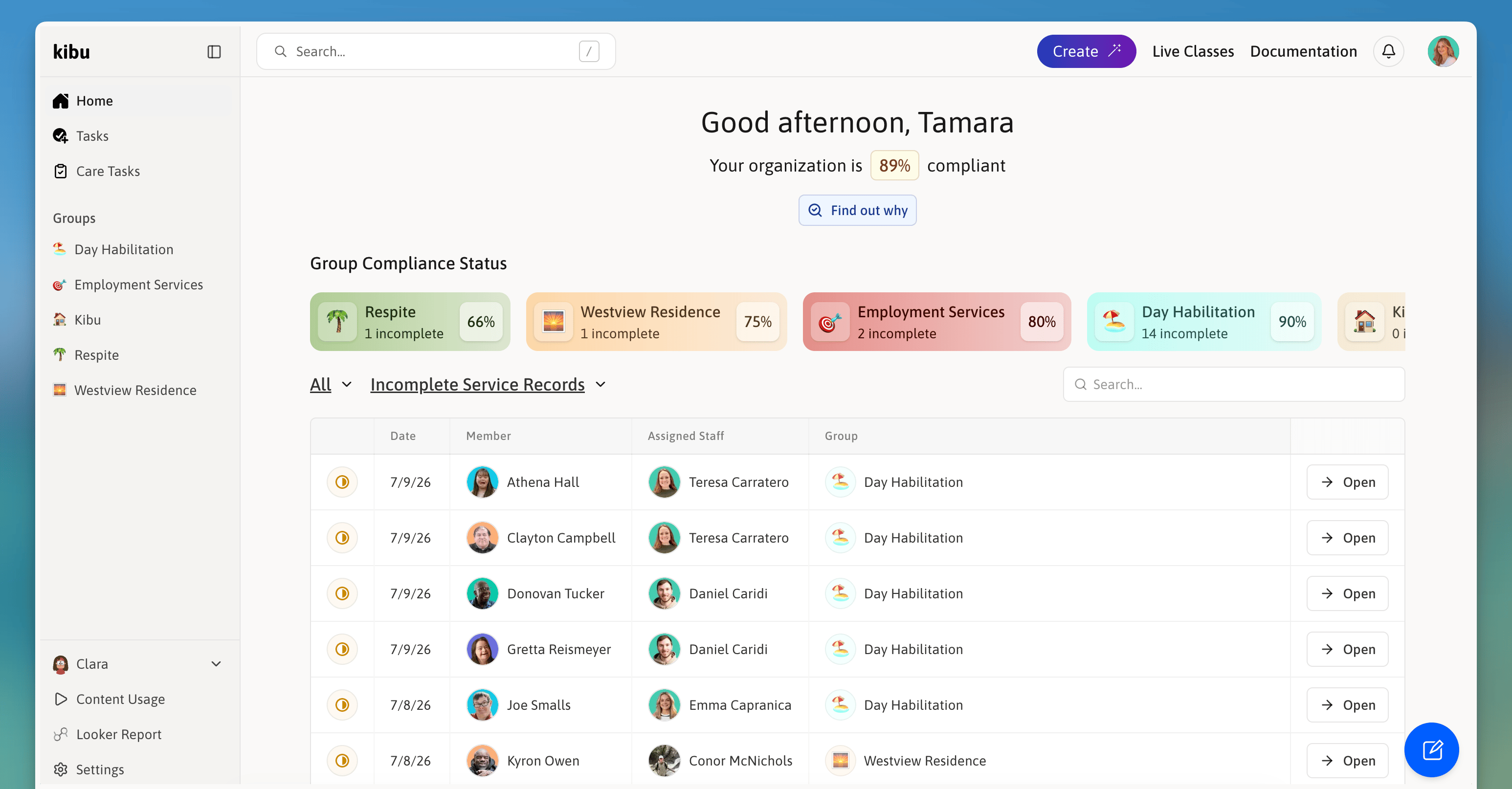The width and height of the screenshot is (1512, 789).
Task: Expand the Clara account chevron
Action: pyautogui.click(x=216, y=664)
